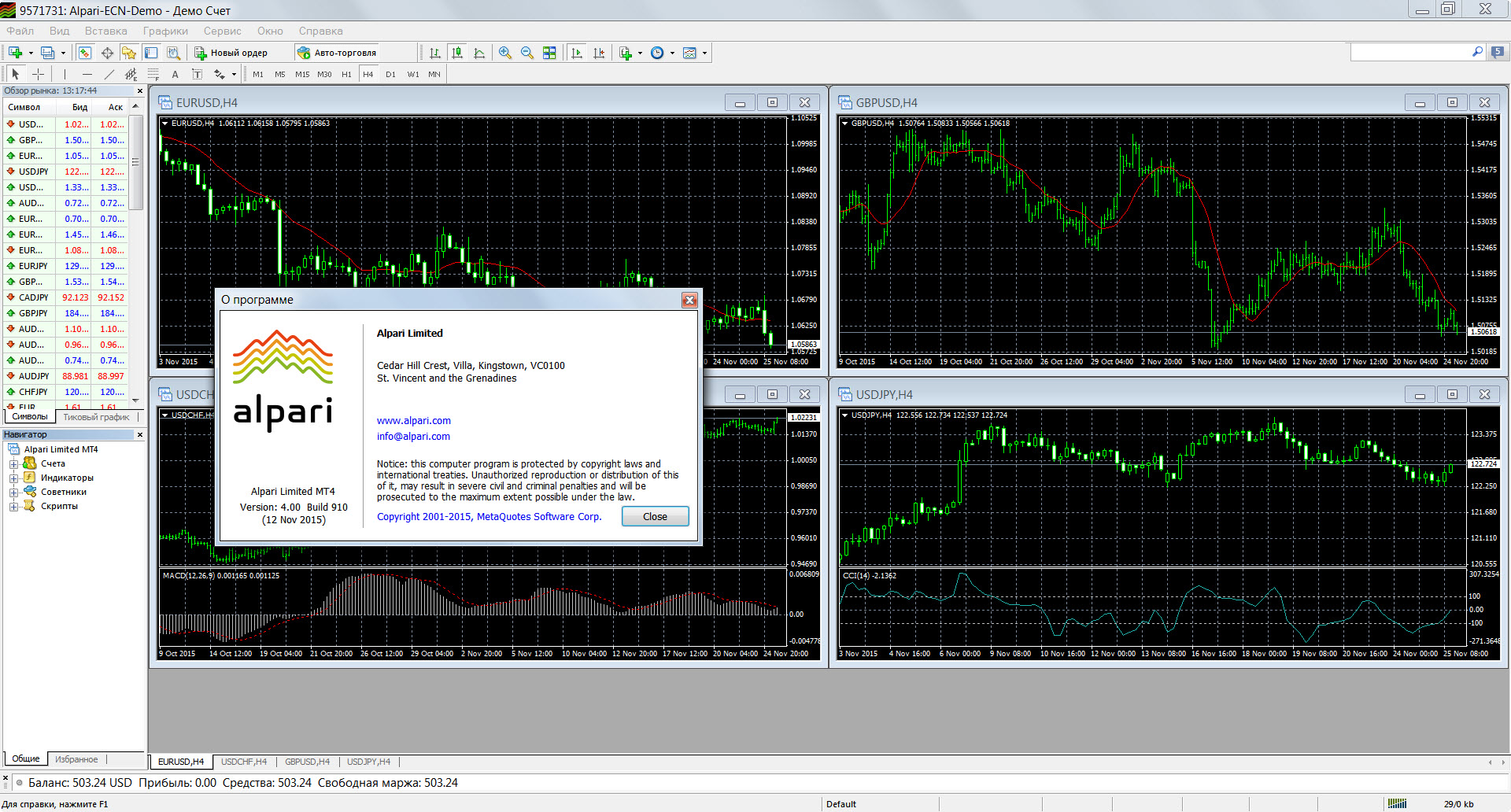
Task: Expand the Советники tree node
Action: coord(13,492)
